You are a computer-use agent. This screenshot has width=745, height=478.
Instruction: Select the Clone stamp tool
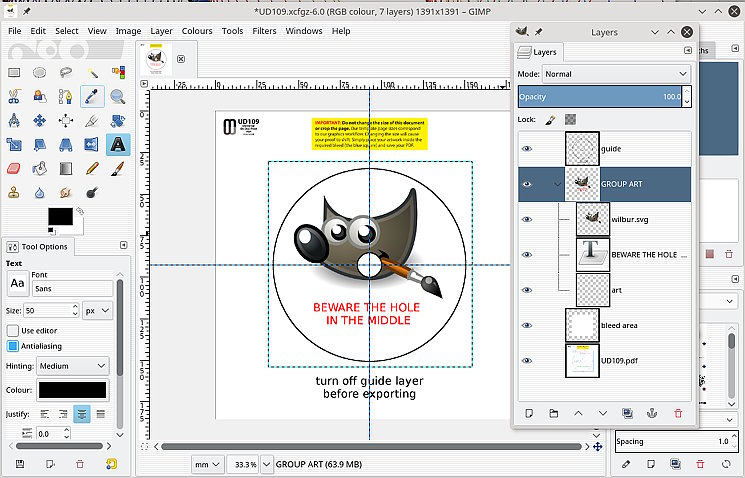[x=14, y=192]
